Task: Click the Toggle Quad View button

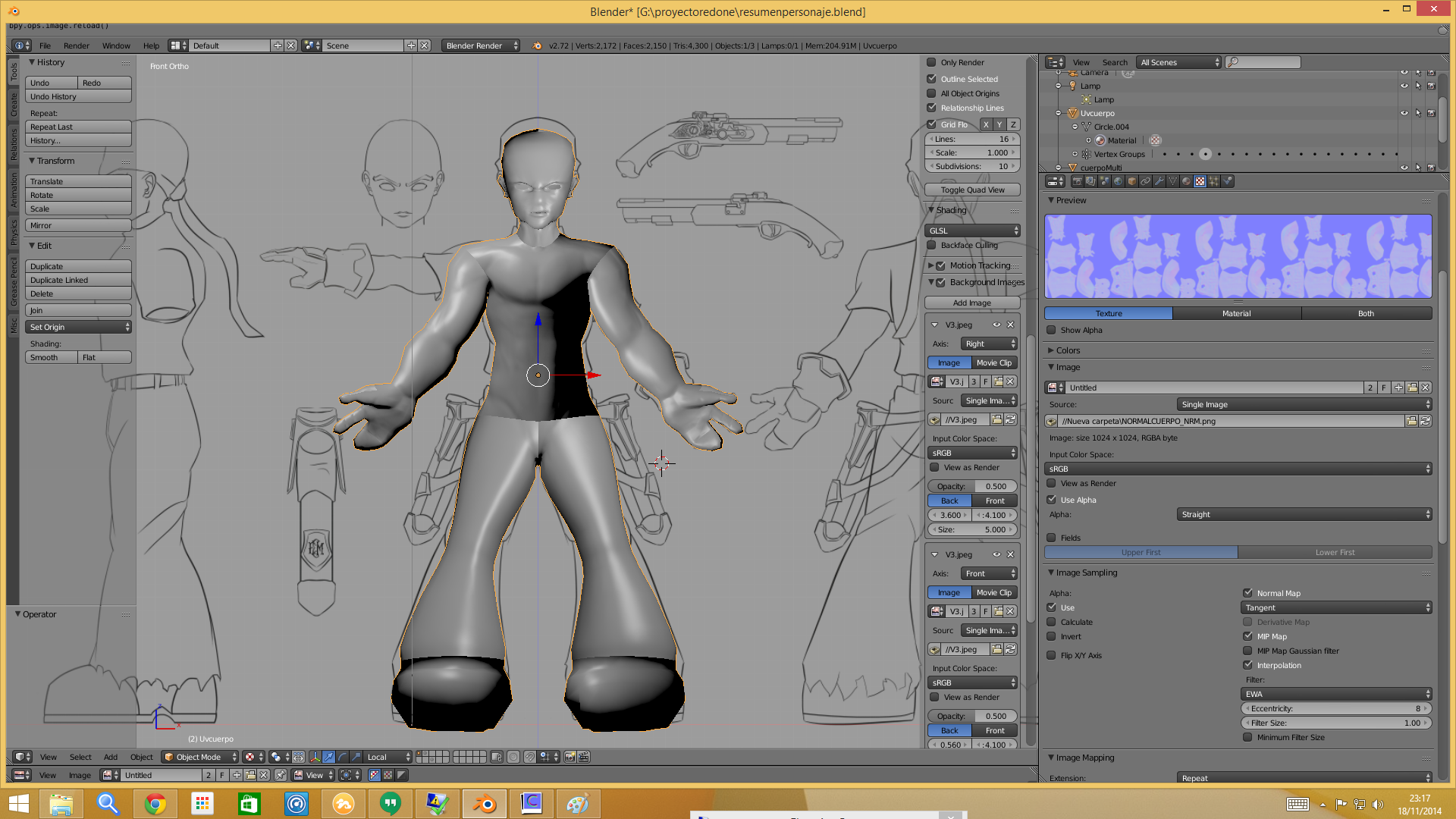Action: [972, 190]
